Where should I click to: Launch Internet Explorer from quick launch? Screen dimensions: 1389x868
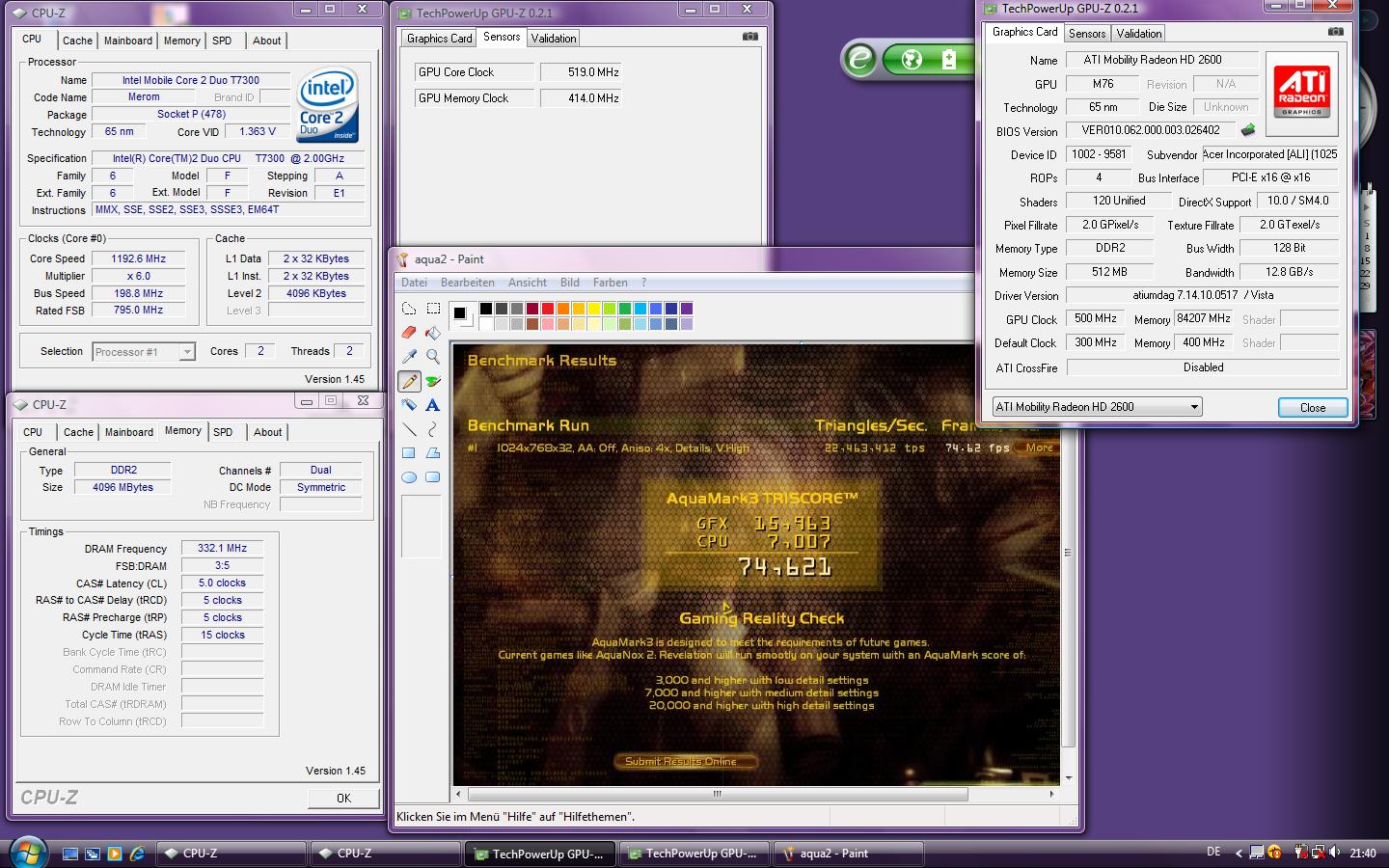click(137, 854)
